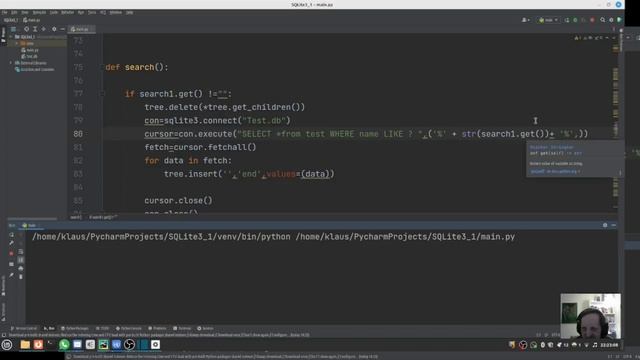Stop process in Run panel

pos(11,253)
